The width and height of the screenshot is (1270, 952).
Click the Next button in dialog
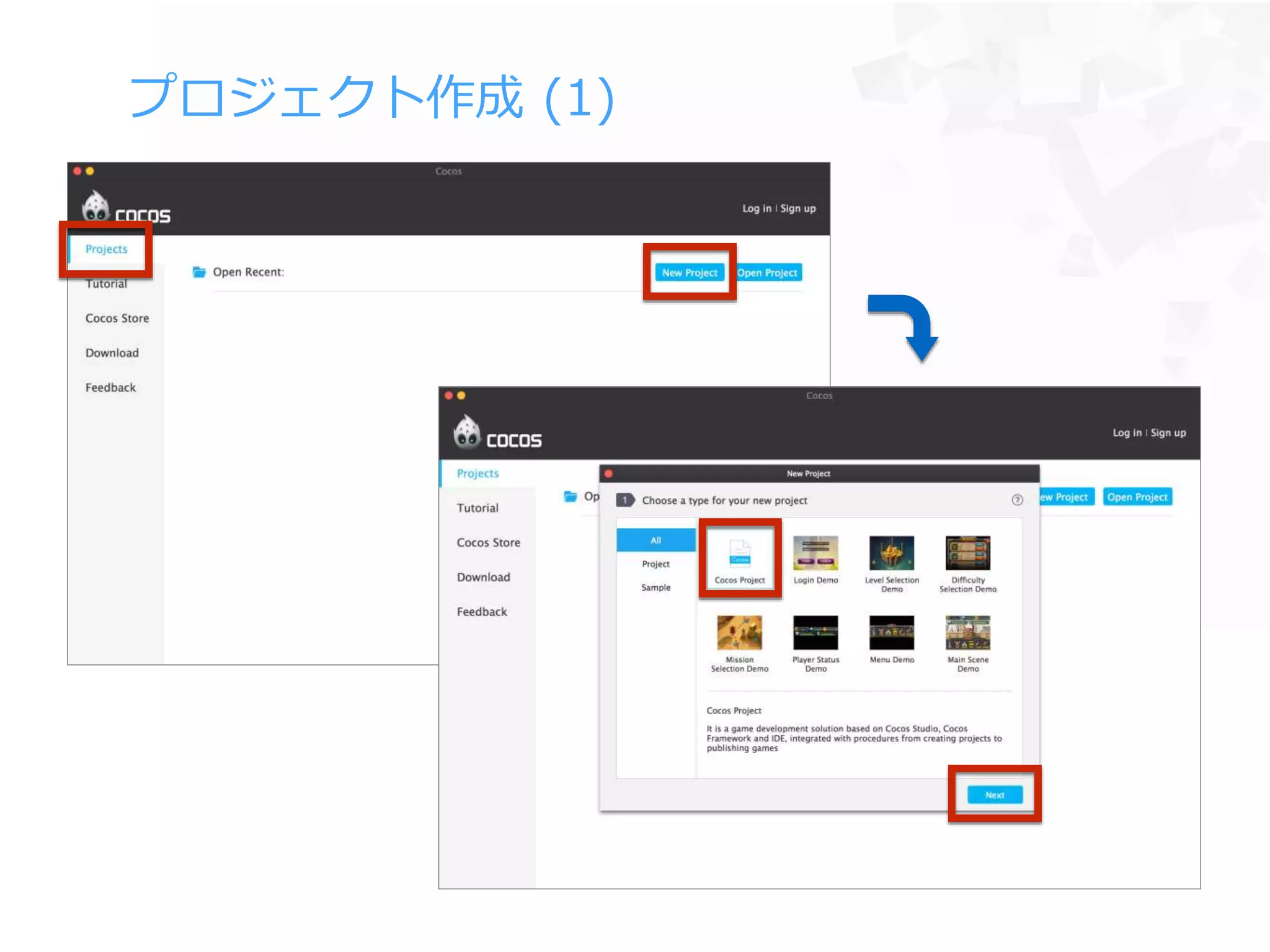tap(995, 795)
